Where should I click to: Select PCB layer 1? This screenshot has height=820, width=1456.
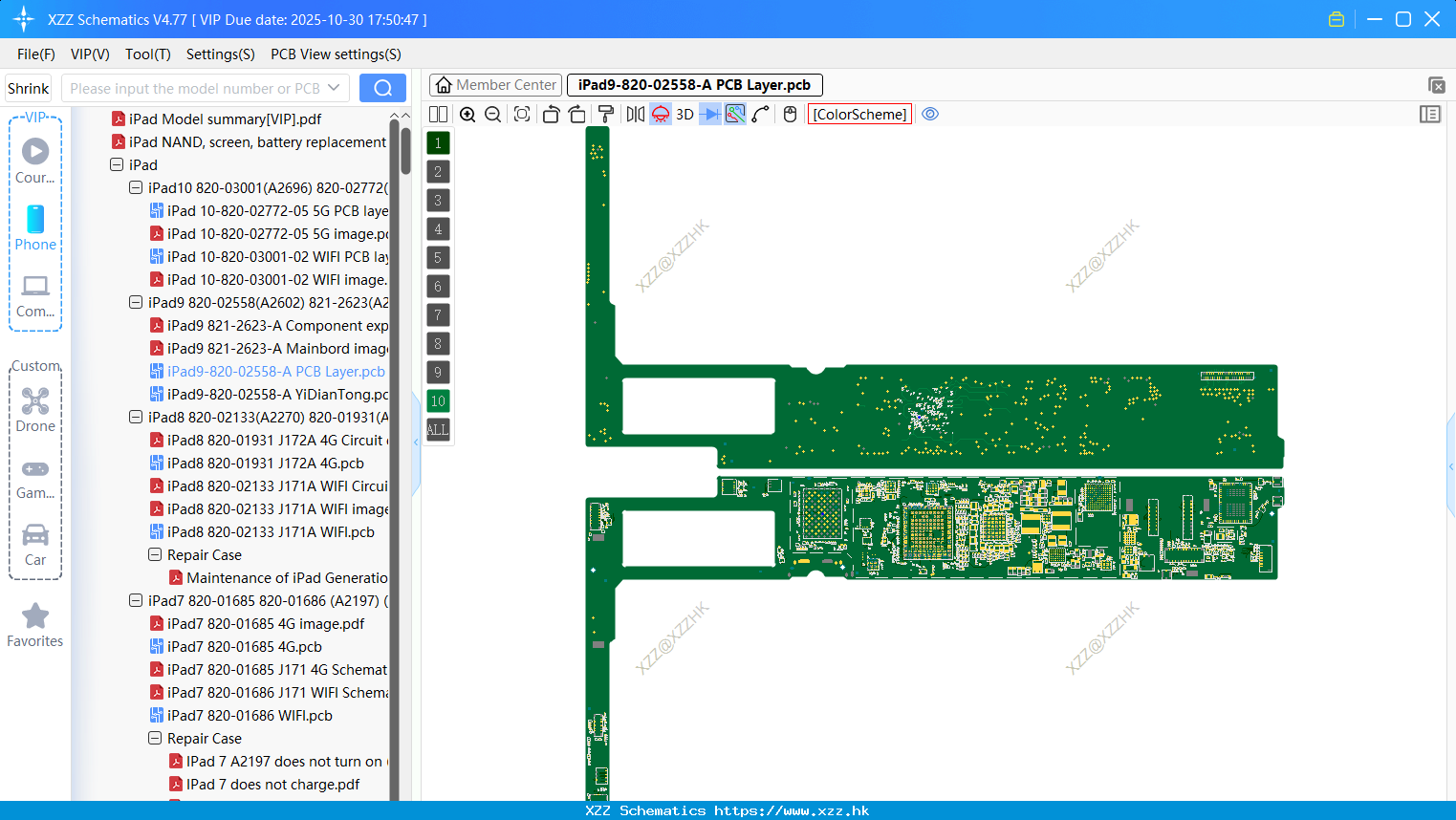point(438,143)
